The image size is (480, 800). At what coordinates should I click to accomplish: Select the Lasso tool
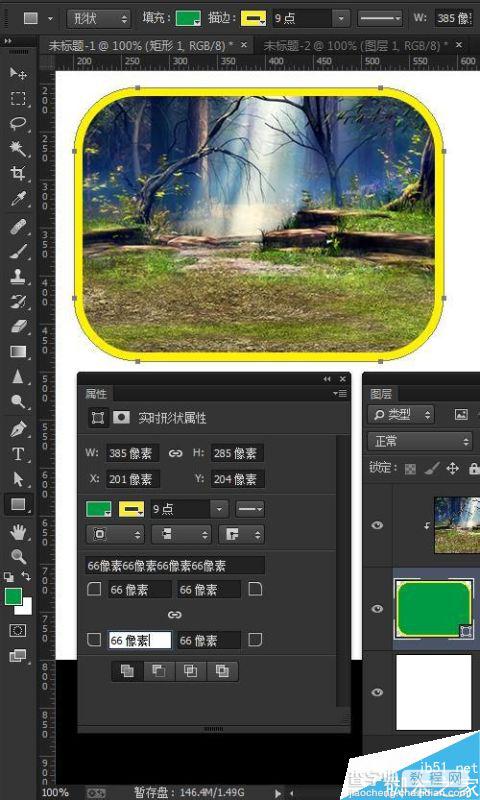coord(18,123)
